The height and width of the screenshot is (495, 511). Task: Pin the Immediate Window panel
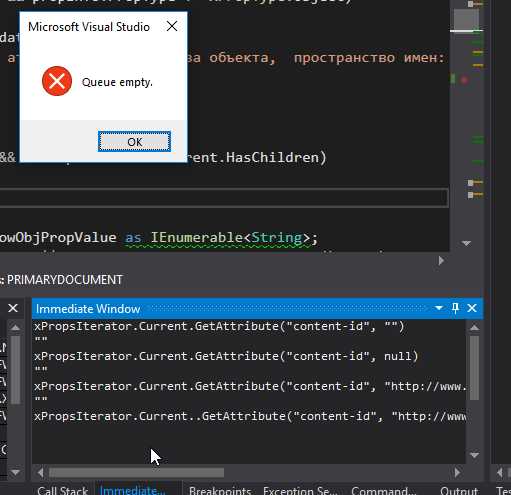tap(455, 308)
